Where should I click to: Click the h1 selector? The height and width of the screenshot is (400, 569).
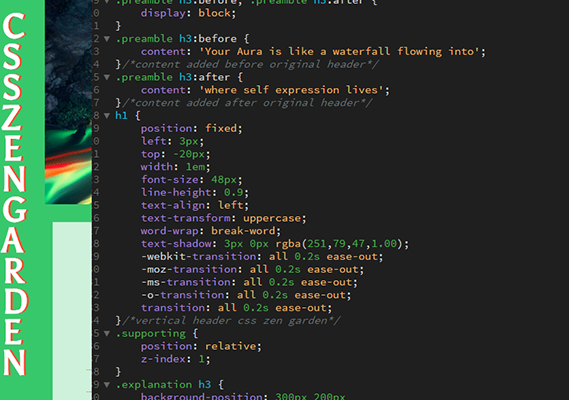(x=121, y=116)
